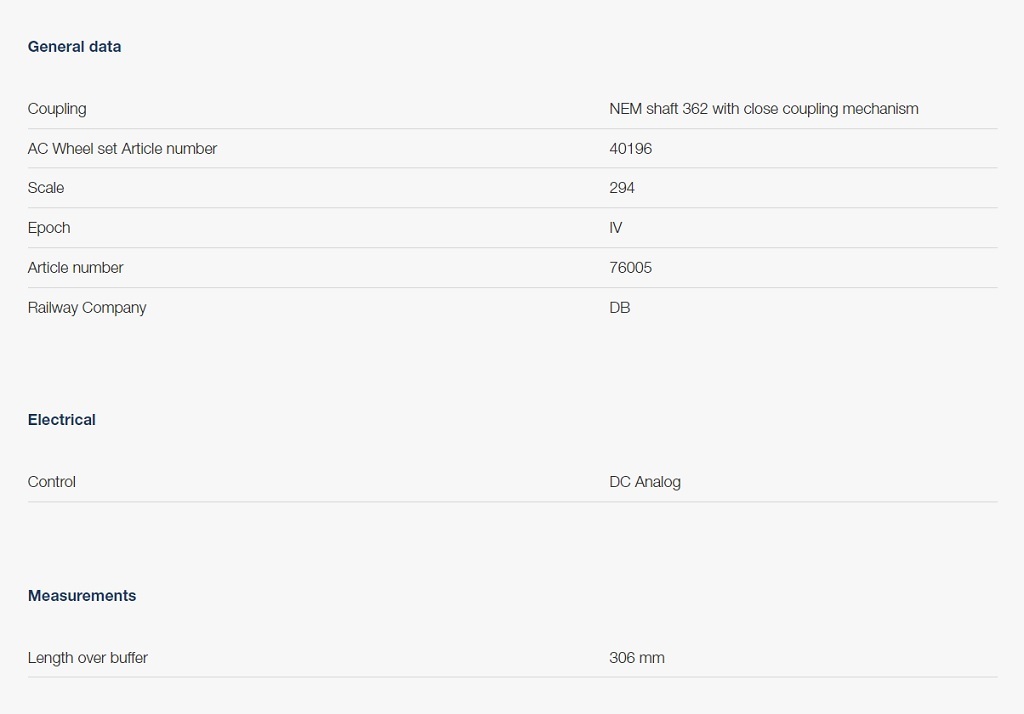Select the Epoch row label

49,228
